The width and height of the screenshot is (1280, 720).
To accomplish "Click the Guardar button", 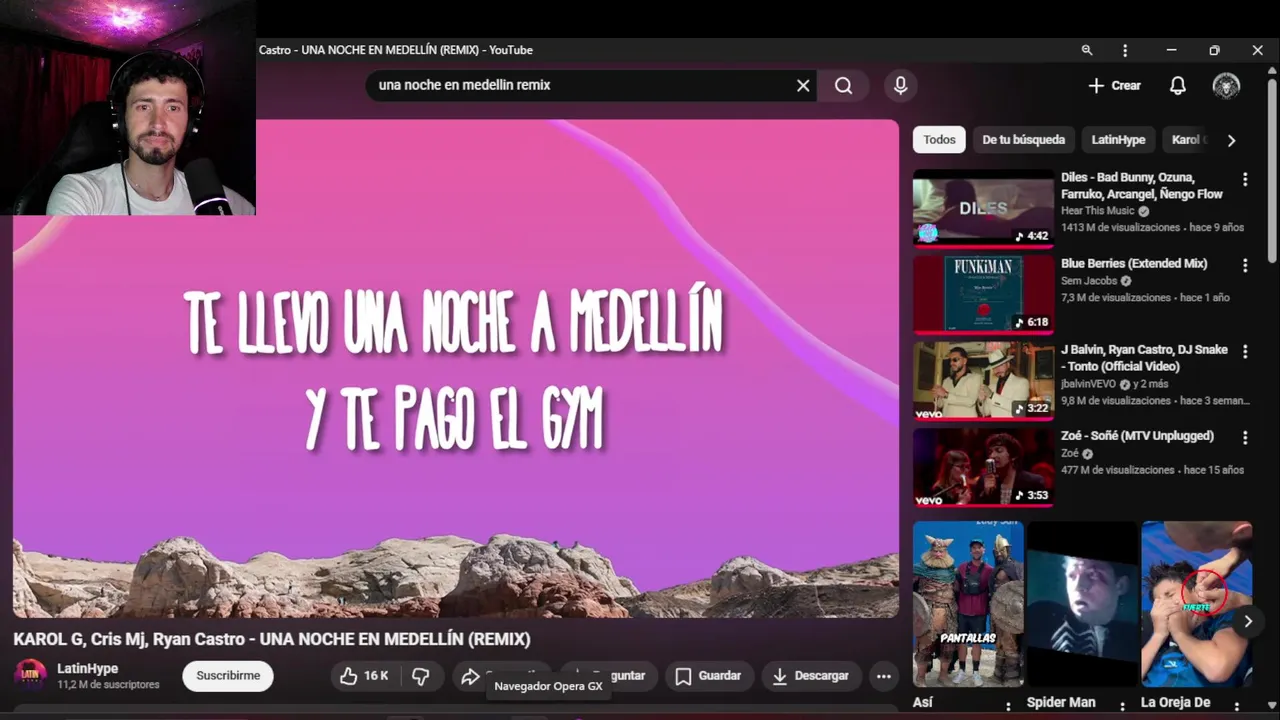I will tap(708, 676).
